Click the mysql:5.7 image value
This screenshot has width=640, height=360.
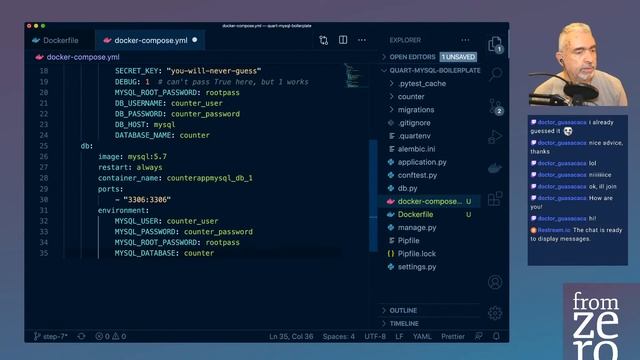[147, 157]
